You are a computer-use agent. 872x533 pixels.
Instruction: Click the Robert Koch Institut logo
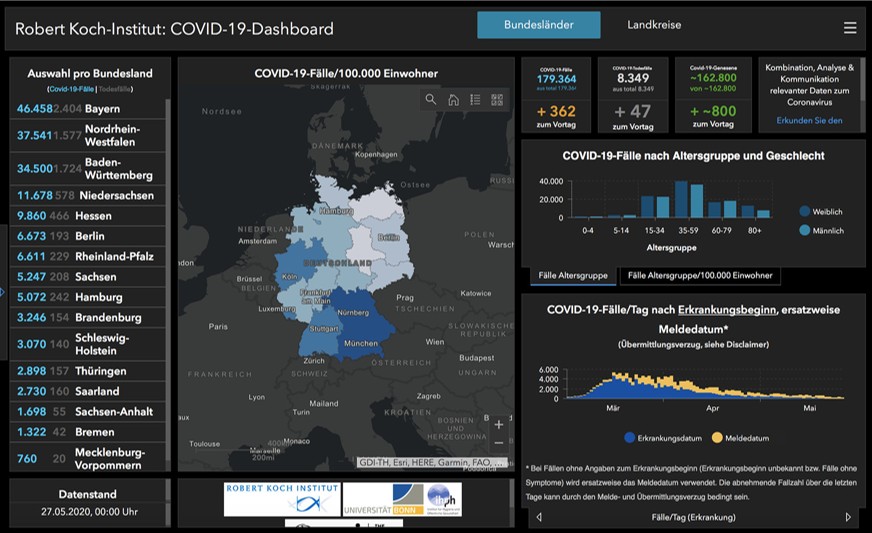click(x=282, y=499)
